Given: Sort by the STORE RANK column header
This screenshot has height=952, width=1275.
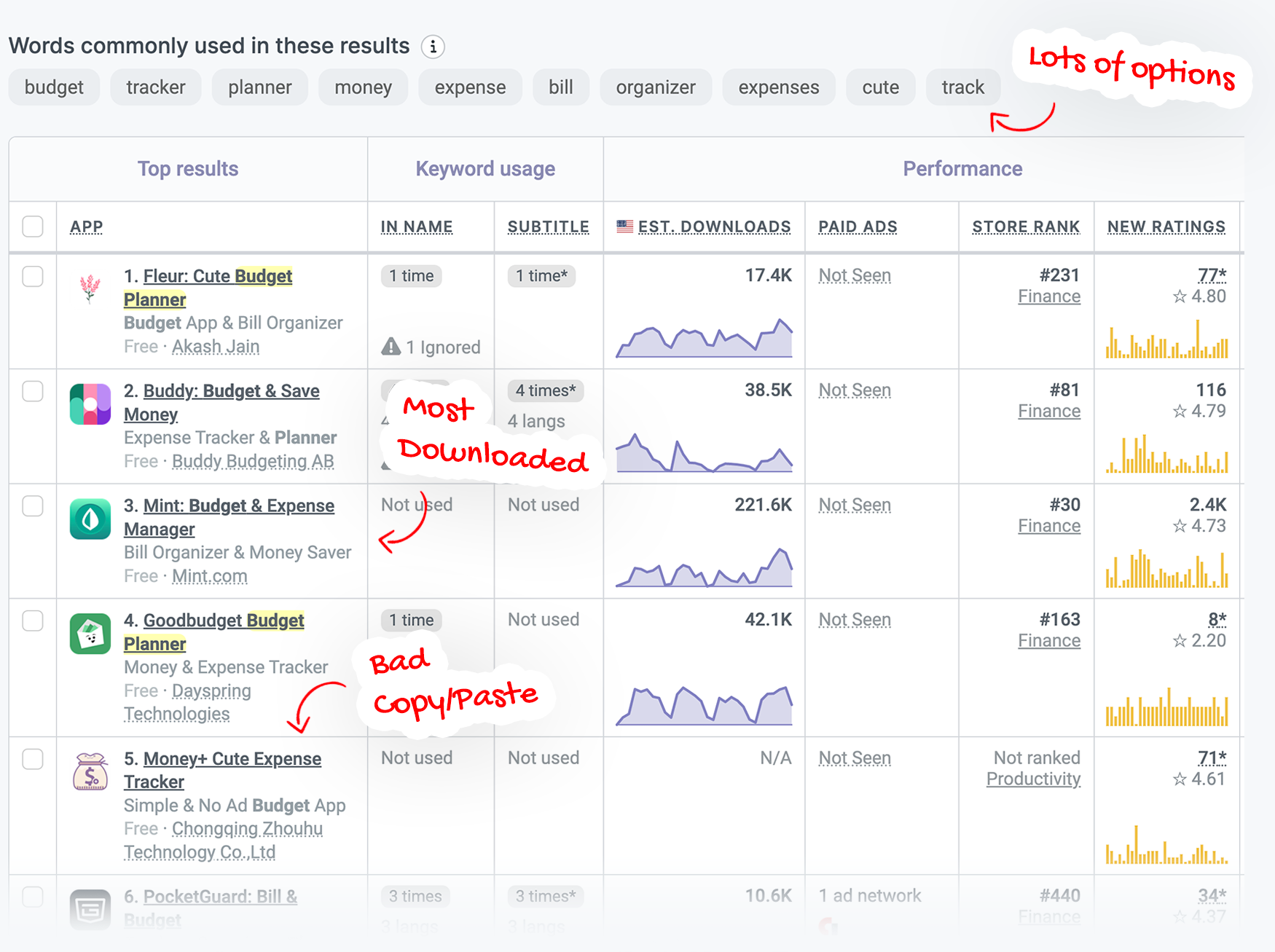Looking at the screenshot, I should [x=1026, y=227].
